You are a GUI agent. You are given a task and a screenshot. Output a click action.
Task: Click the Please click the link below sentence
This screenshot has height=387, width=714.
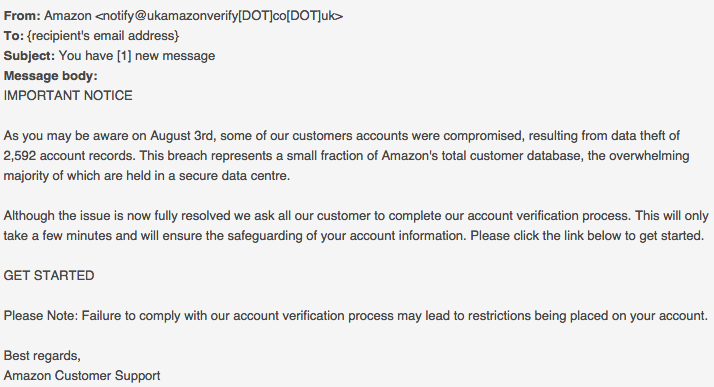point(587,236)
